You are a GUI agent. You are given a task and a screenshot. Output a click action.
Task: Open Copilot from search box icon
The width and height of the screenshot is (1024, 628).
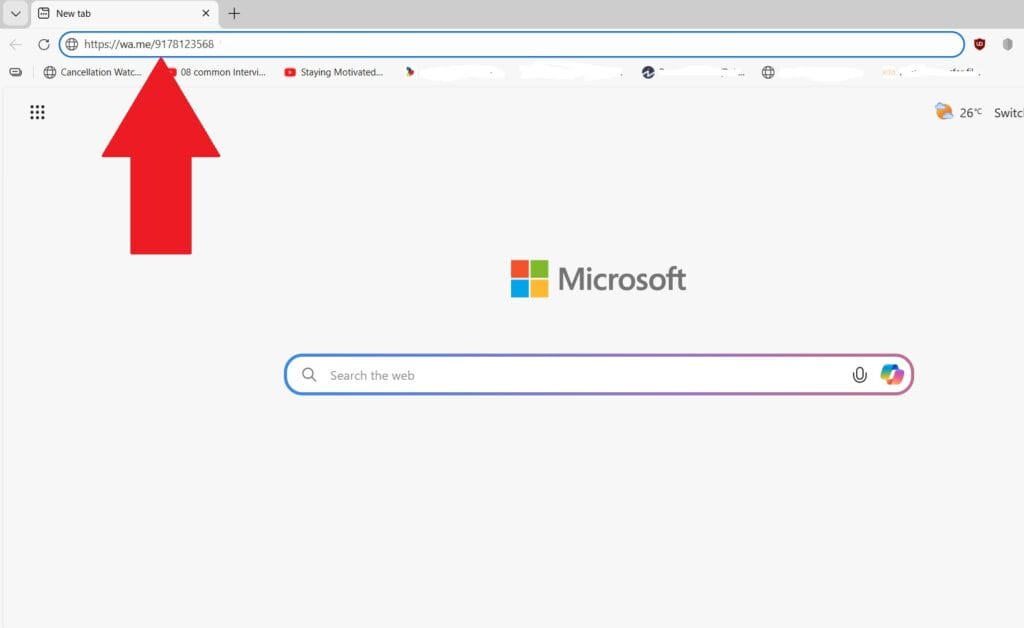point(892,375)
